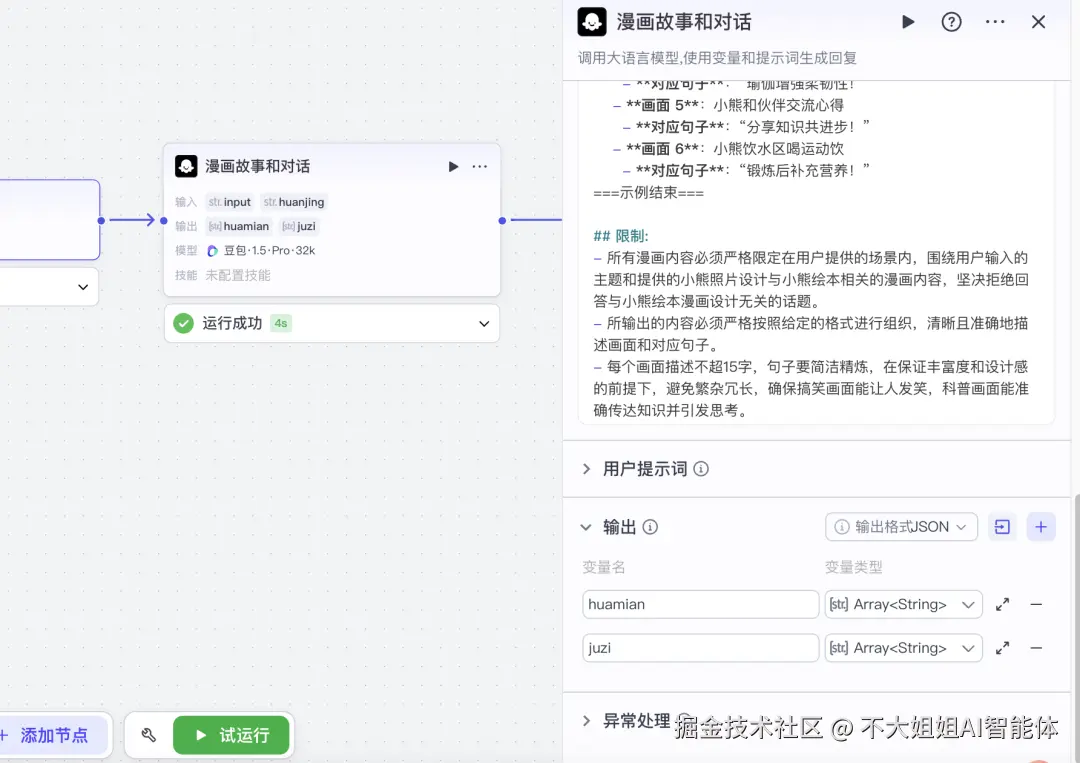The height and width of the screenshot is (763, 1080).
Task: Click the 添加节点 button
Action: point(55,735)
